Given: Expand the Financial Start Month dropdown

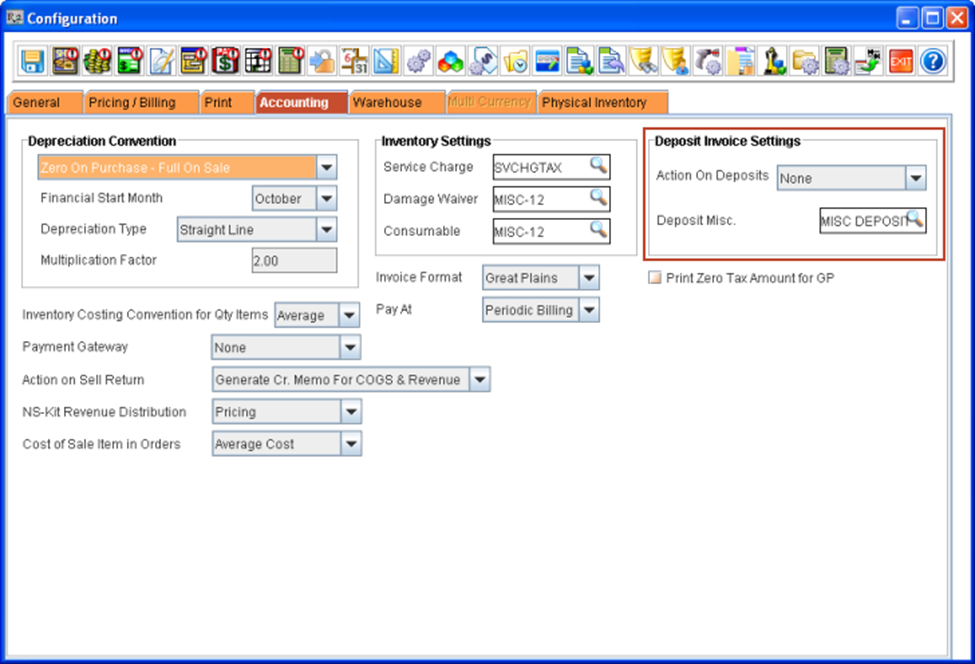Looking at the screenshot, I should (327, 199).
